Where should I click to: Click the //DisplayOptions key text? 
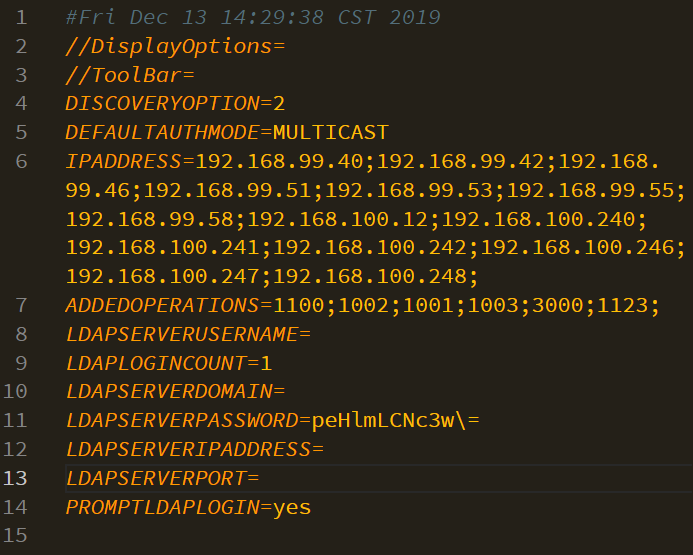168,46
